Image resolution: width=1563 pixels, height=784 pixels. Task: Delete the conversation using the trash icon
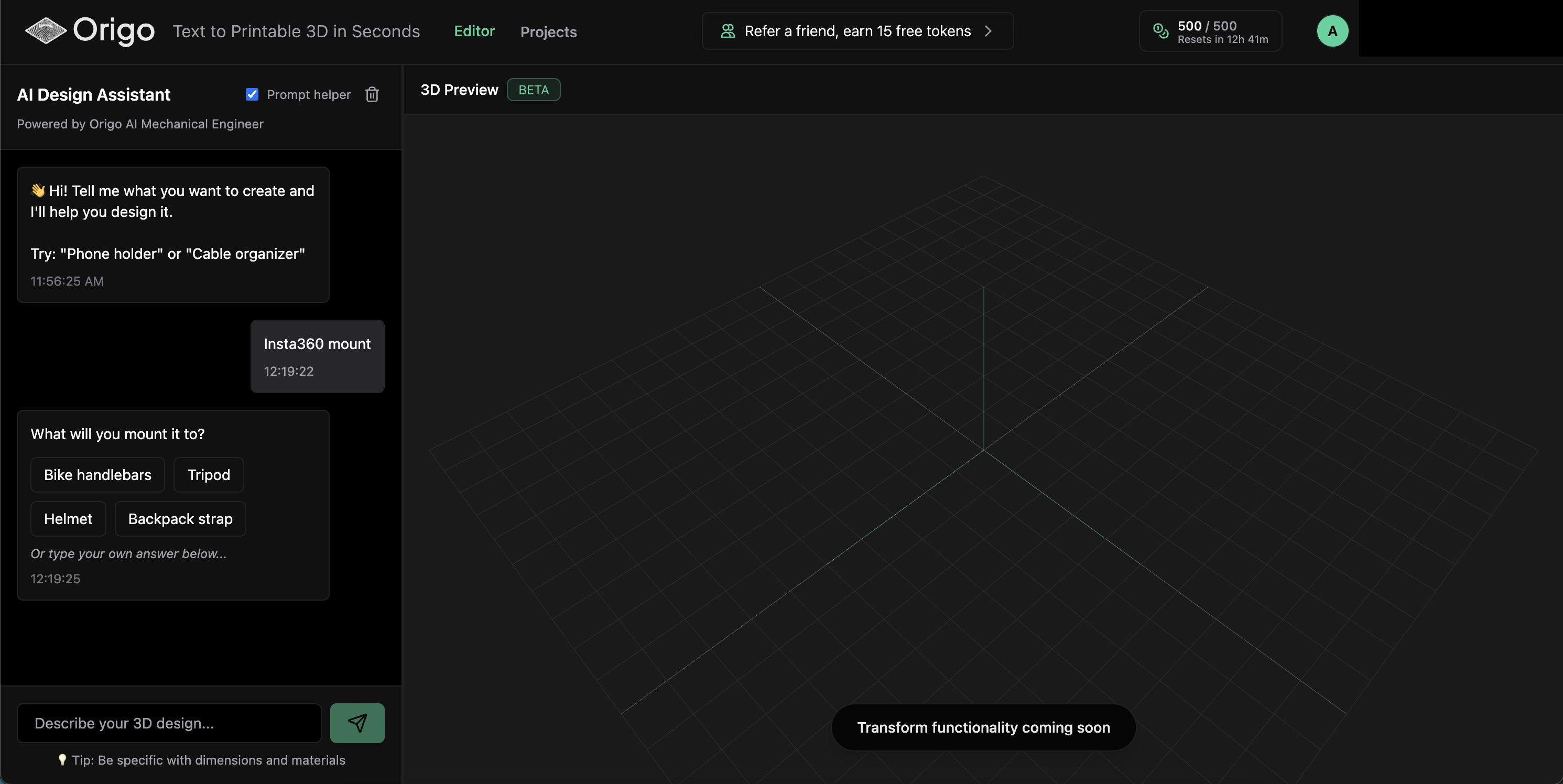click(372, 94)
